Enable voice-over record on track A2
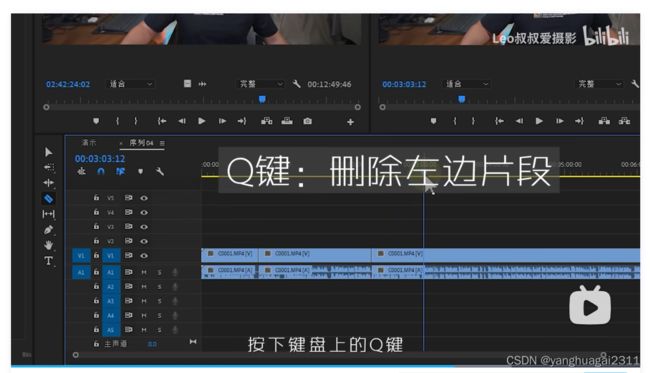Image resolution: width=650 pixels, height=373 pixels. 175,286
